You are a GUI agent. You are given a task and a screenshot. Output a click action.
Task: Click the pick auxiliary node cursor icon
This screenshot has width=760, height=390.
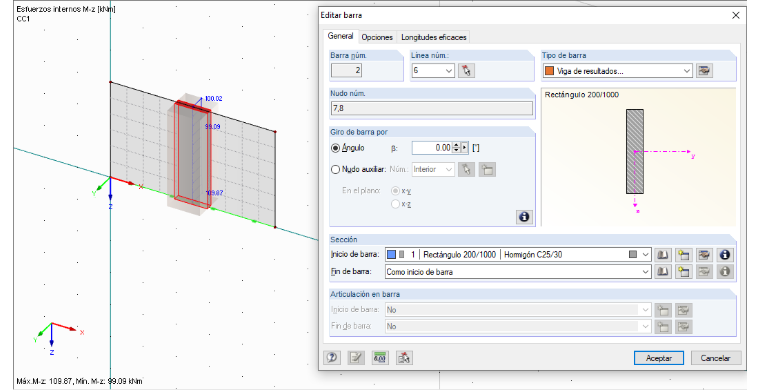coord(466,170)
